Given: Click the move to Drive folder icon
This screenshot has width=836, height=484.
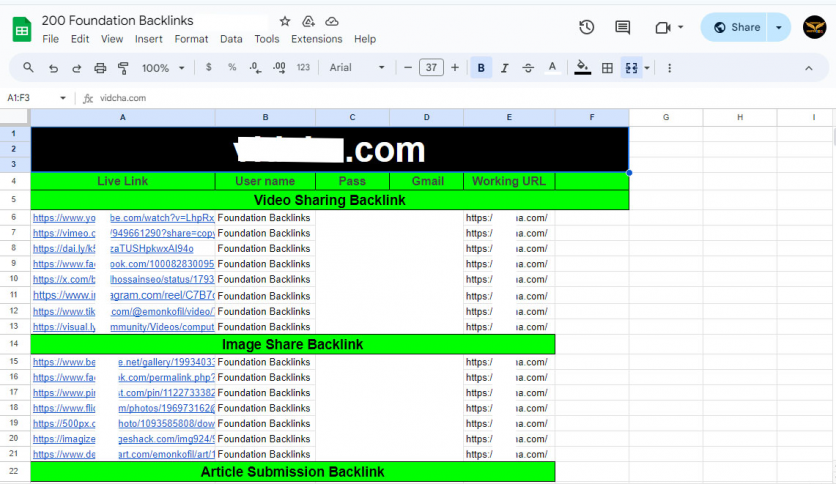Looking at the screenshot, I should [x=308, y=21].
